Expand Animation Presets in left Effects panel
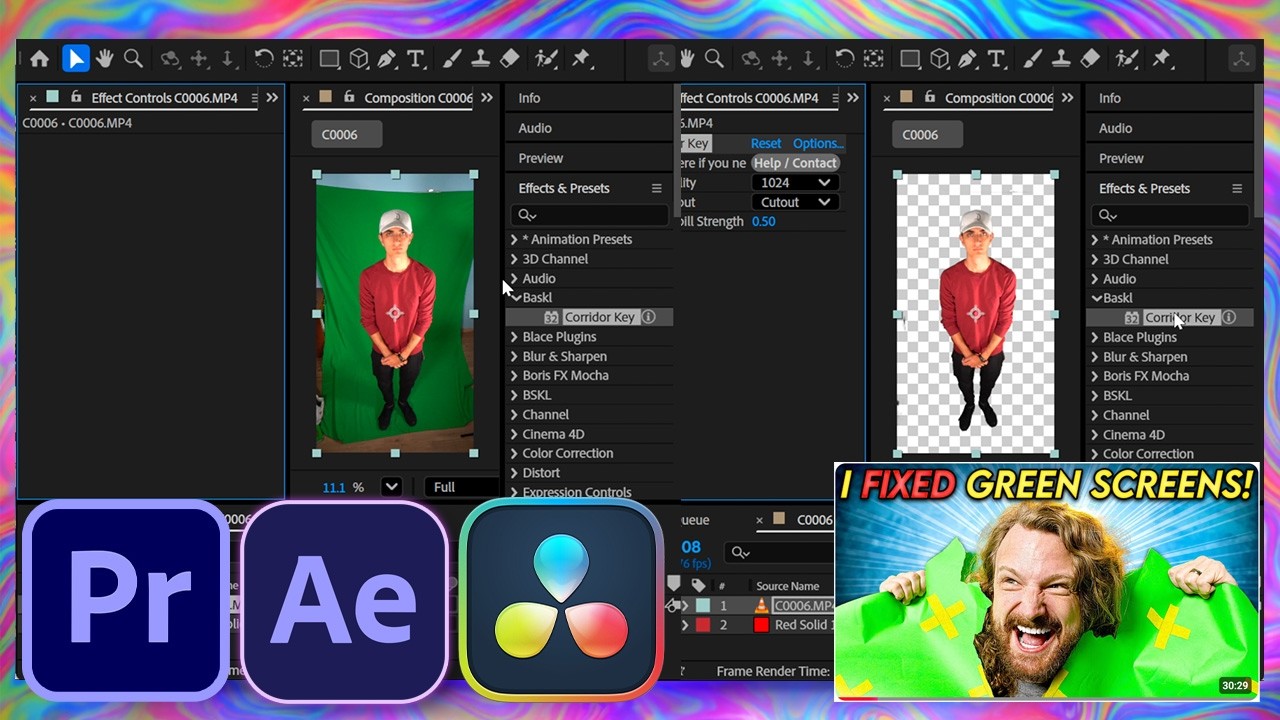 514,239
